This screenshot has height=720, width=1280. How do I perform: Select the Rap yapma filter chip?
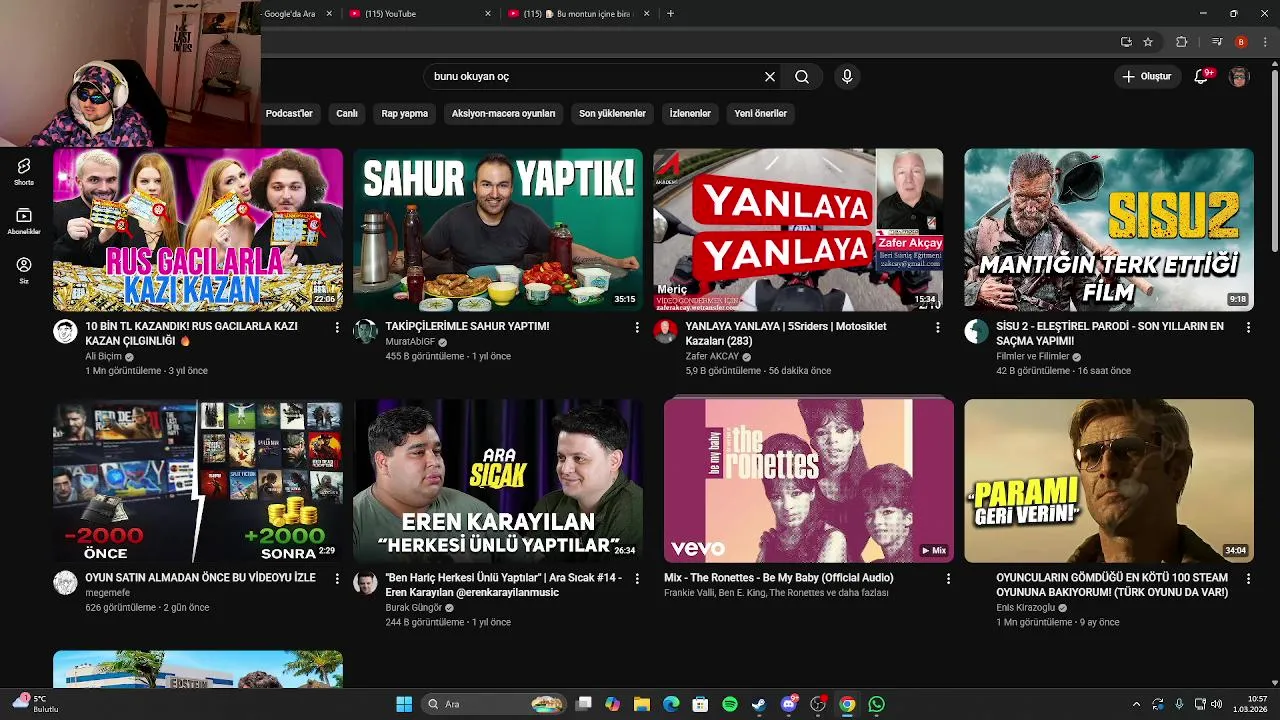404,113
